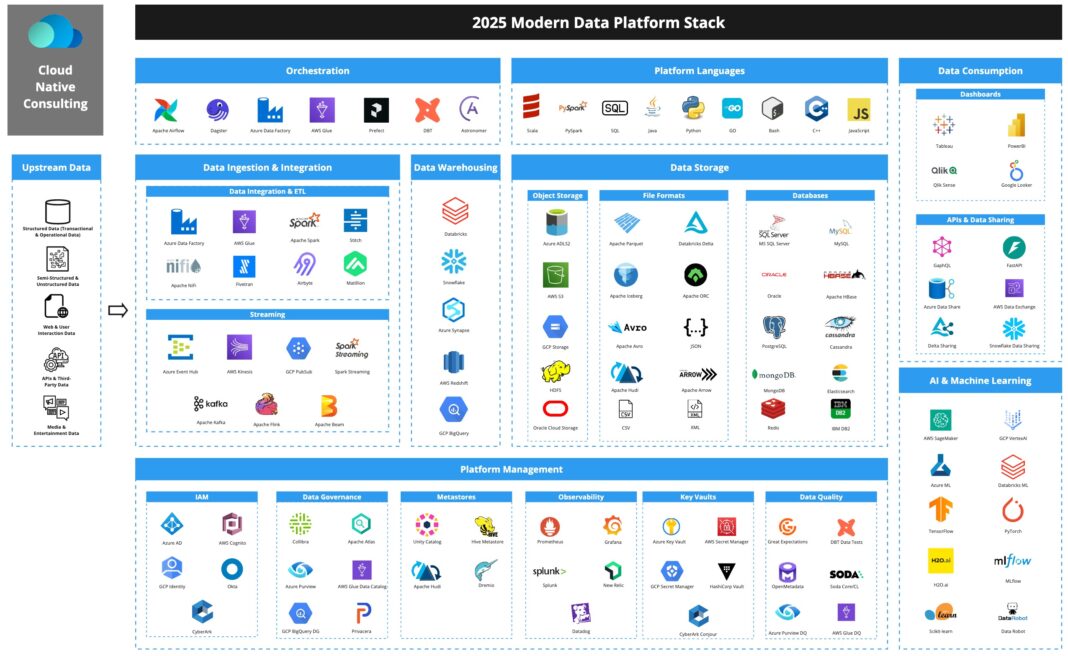Click the MongoDB database logo
Image resolution: width=1068 pixels, height=656 pixels.
pyautogui.click(x=772, y=374)
